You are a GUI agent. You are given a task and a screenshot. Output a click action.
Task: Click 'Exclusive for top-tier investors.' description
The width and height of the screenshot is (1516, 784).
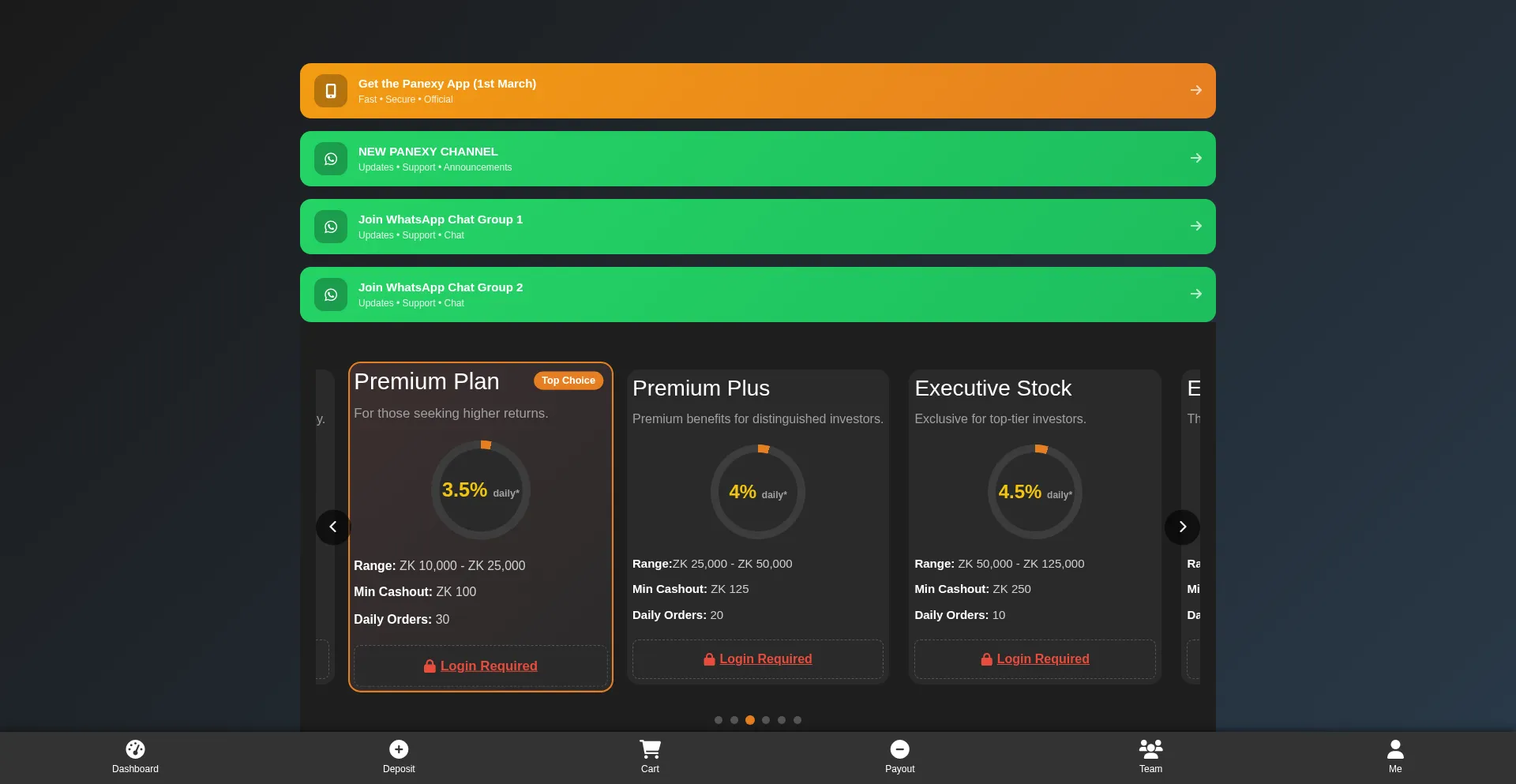[1000, 419]
